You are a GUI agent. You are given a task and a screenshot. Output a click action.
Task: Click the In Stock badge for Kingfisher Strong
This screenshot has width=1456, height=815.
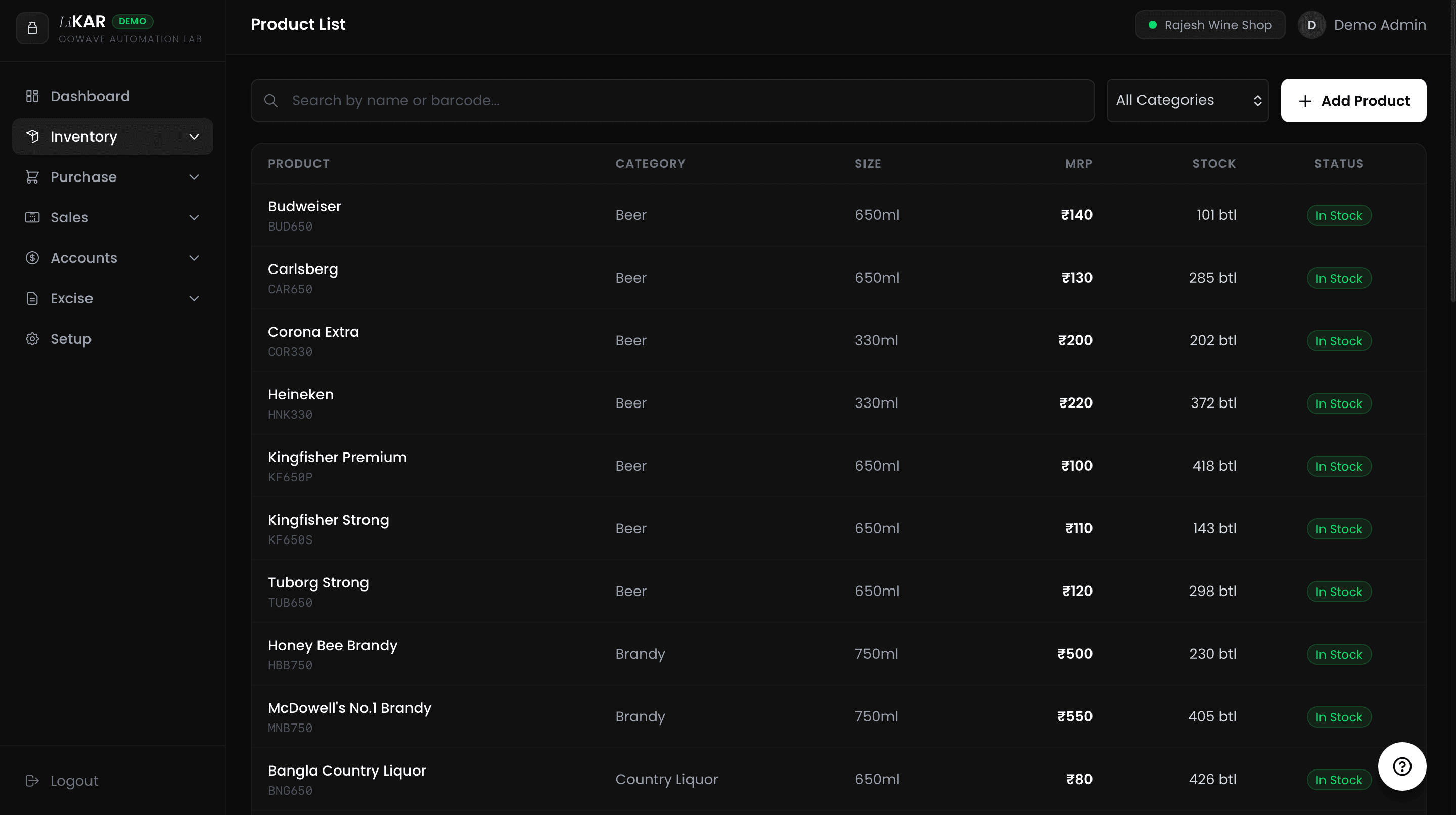pos(1339,529)
